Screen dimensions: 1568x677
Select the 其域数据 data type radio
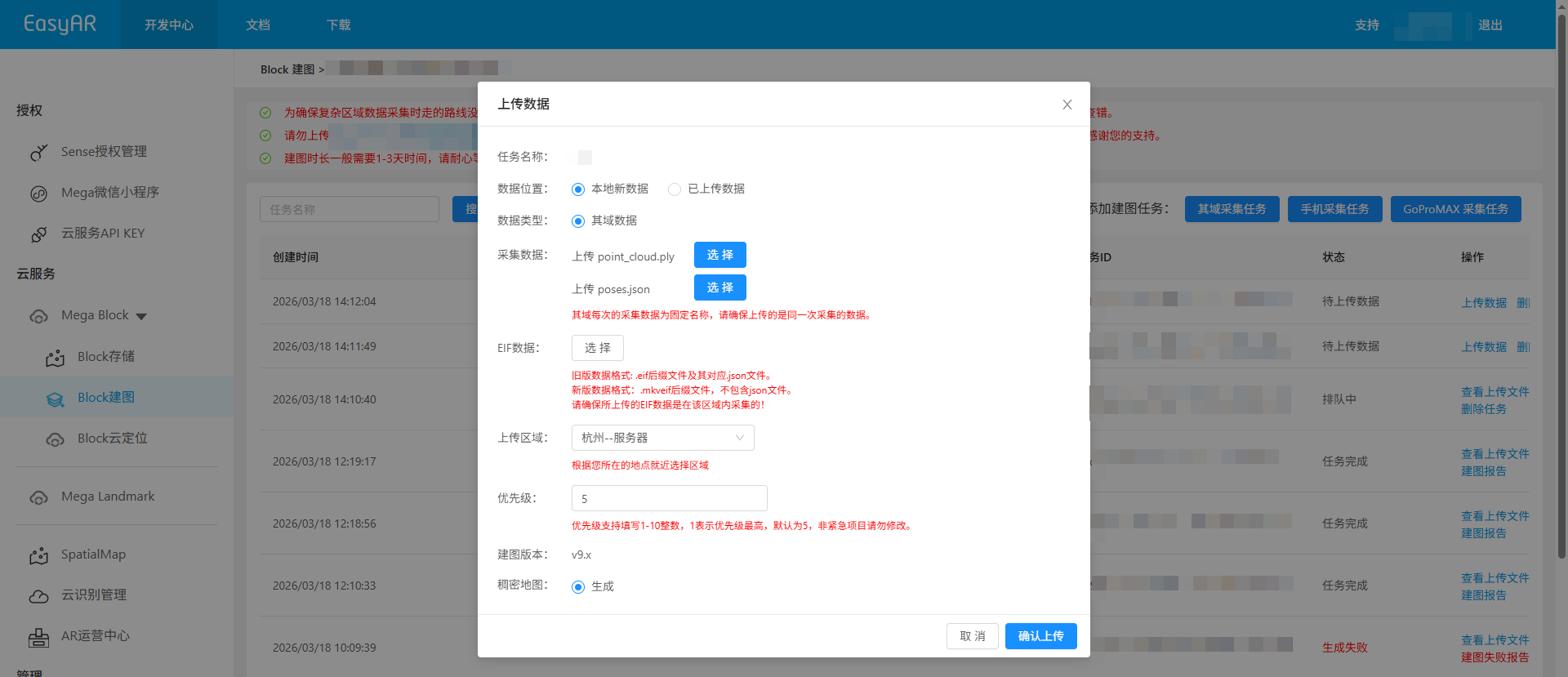pos(578,221)
